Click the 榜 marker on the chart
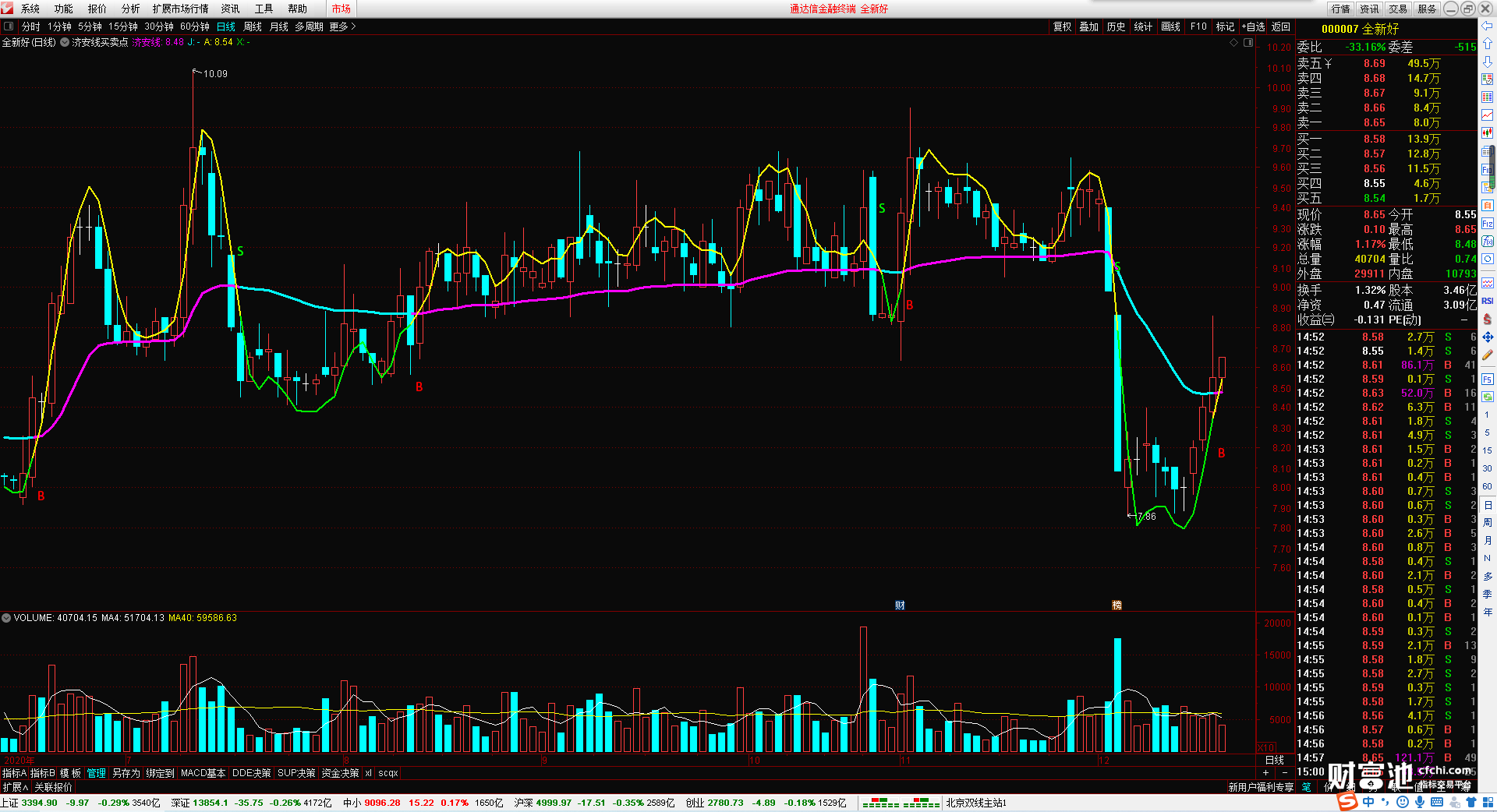 click(x=1117, y=605)
